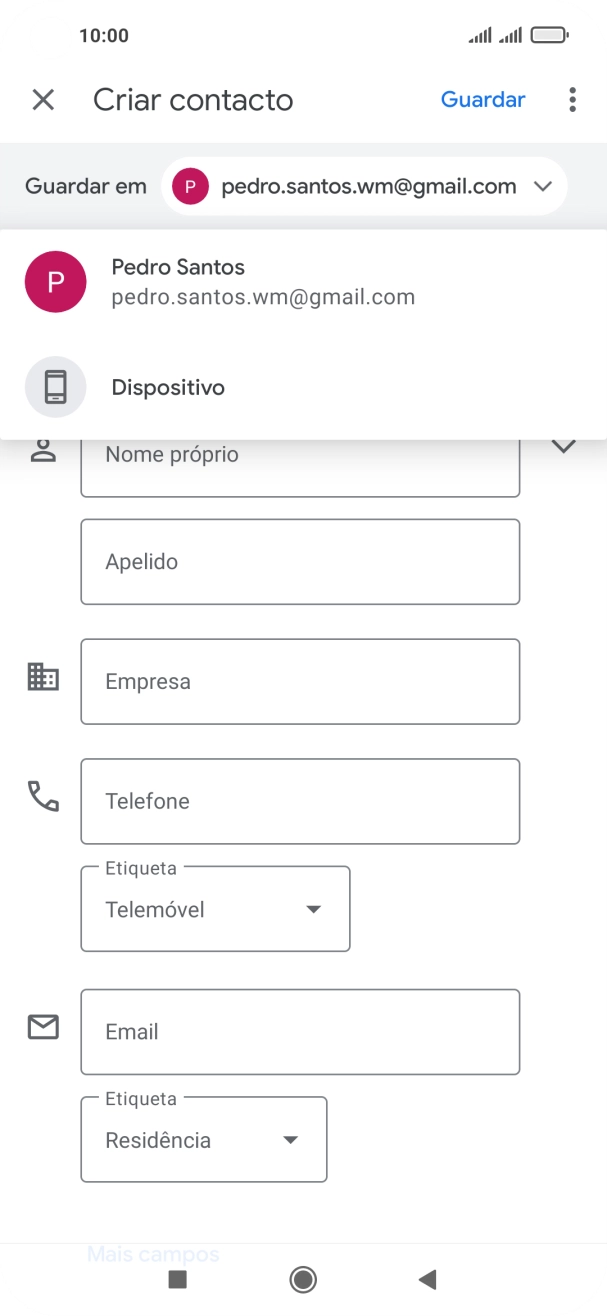The width and height of the screenshot is (607, 1316).
Task: Click the email envelope icon
Action: click(x=42, y=1026)
